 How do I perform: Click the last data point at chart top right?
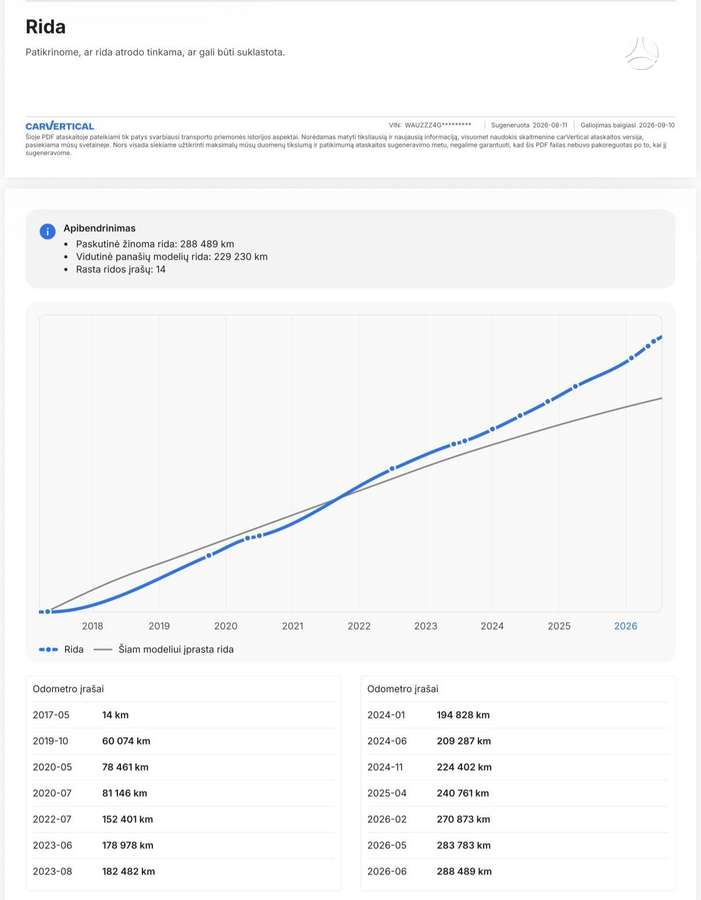pyautogui.click(x=660, y=338)
